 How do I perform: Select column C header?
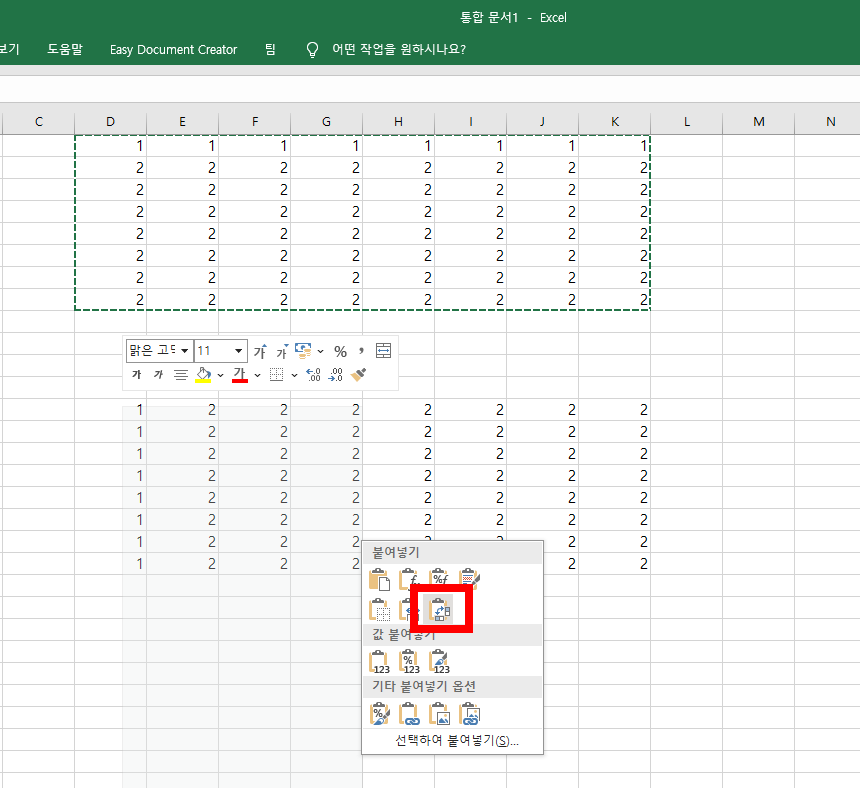[38, 122]
